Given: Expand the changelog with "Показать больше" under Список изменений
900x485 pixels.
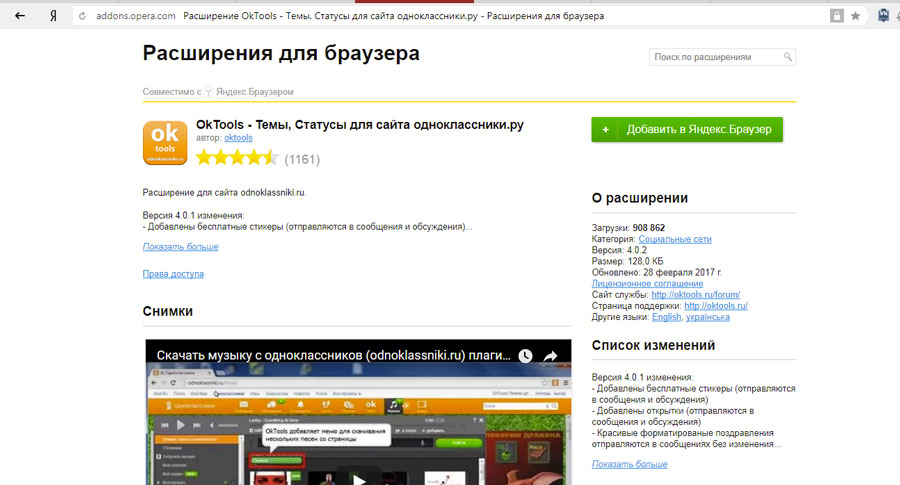Looking at the screenshot, I should point(629,464).
